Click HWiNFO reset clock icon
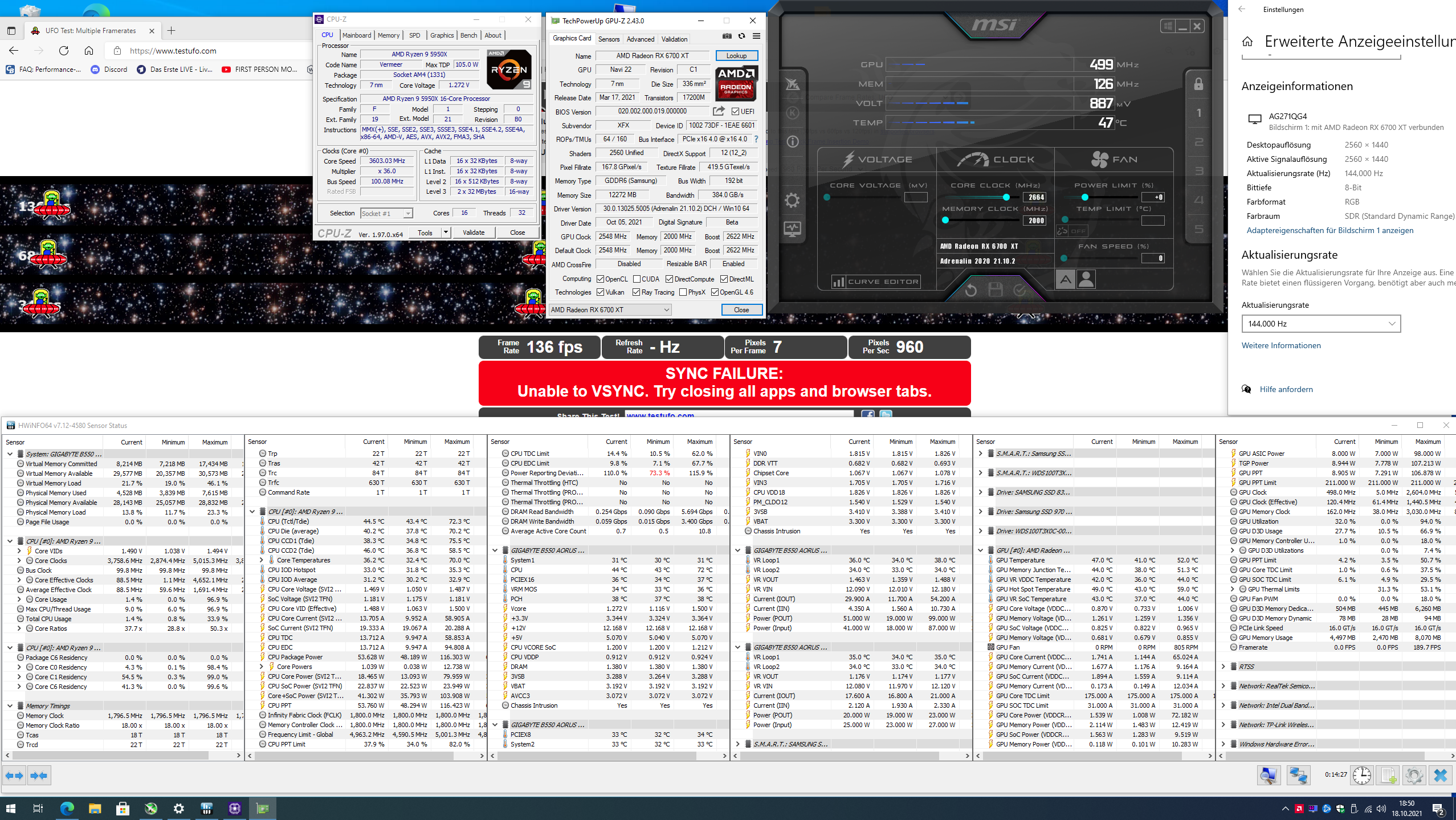This screenshot has width=1456, height=820. (1361, 775)
